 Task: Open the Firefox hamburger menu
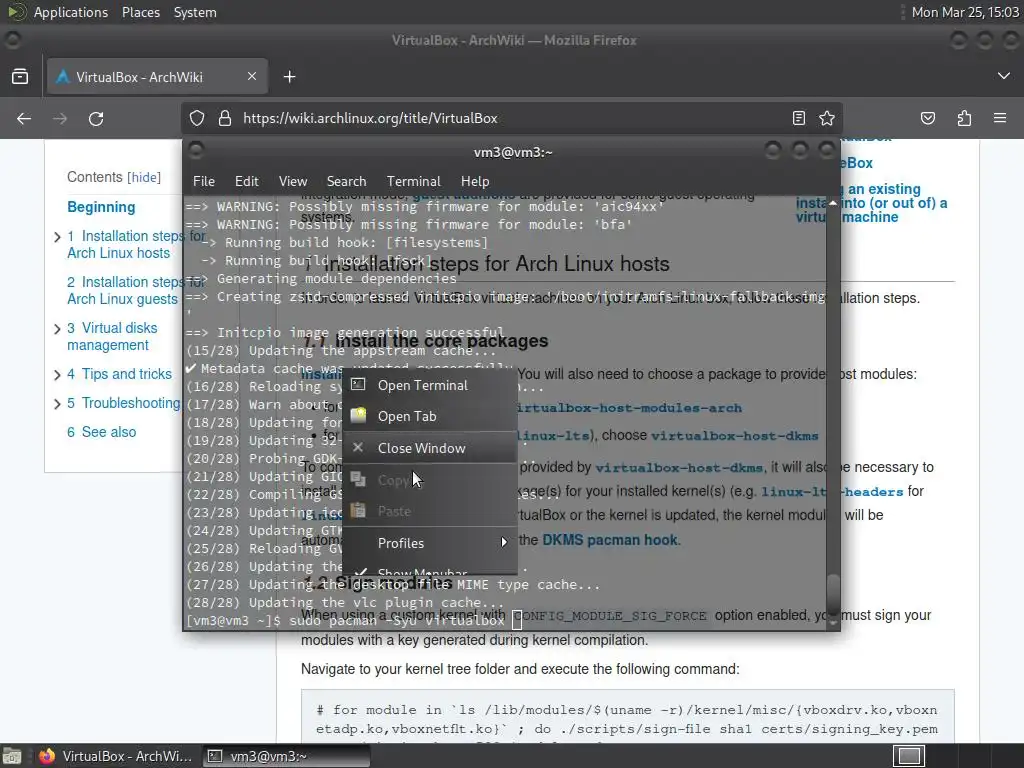tap(1000, 118)
